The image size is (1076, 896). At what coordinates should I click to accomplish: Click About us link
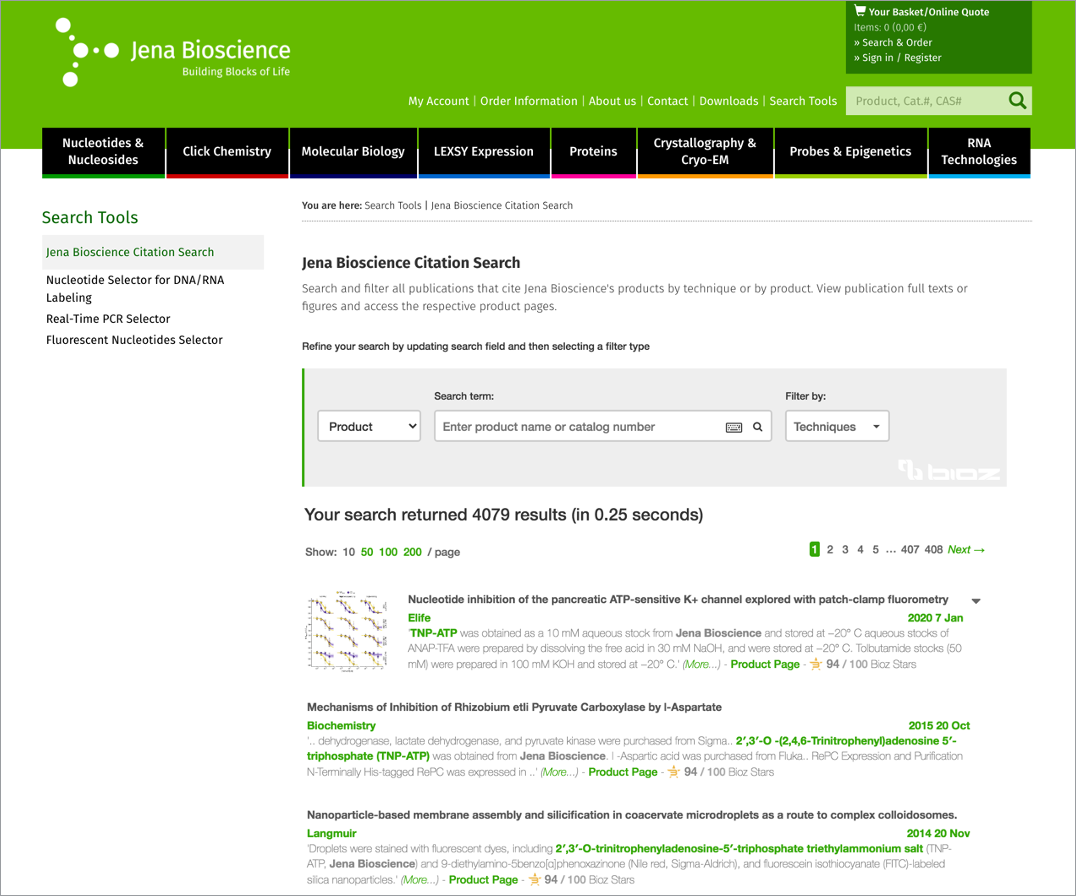click(612, 101)
